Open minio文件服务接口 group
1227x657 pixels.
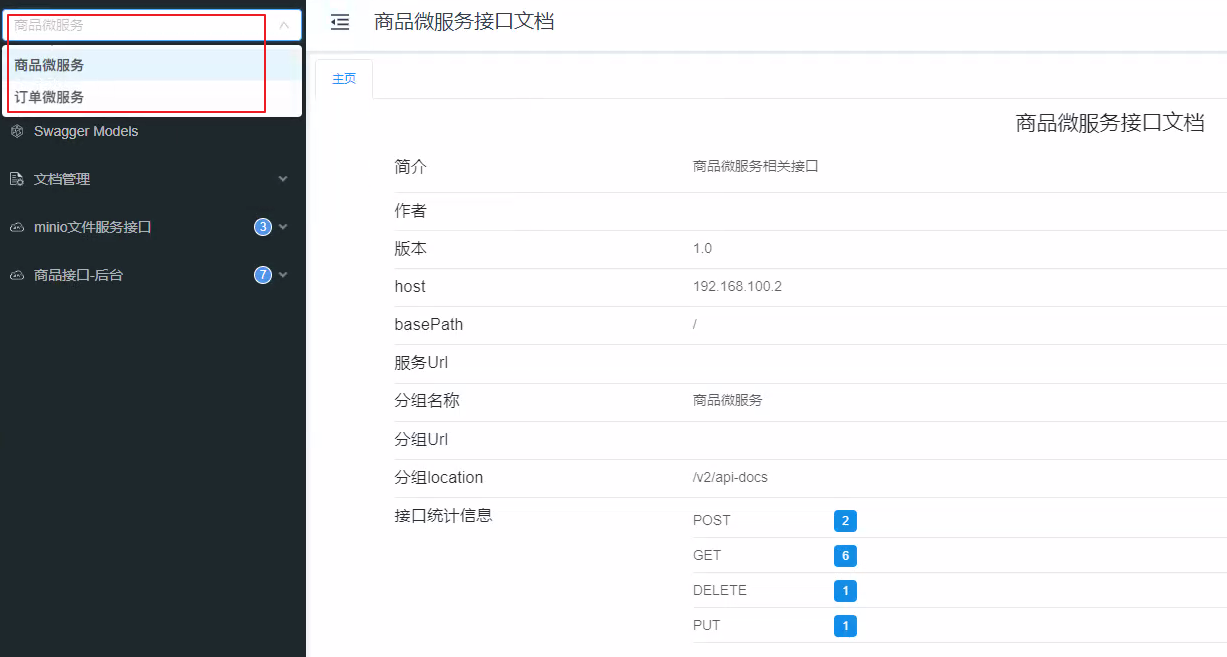pos(152,227)
